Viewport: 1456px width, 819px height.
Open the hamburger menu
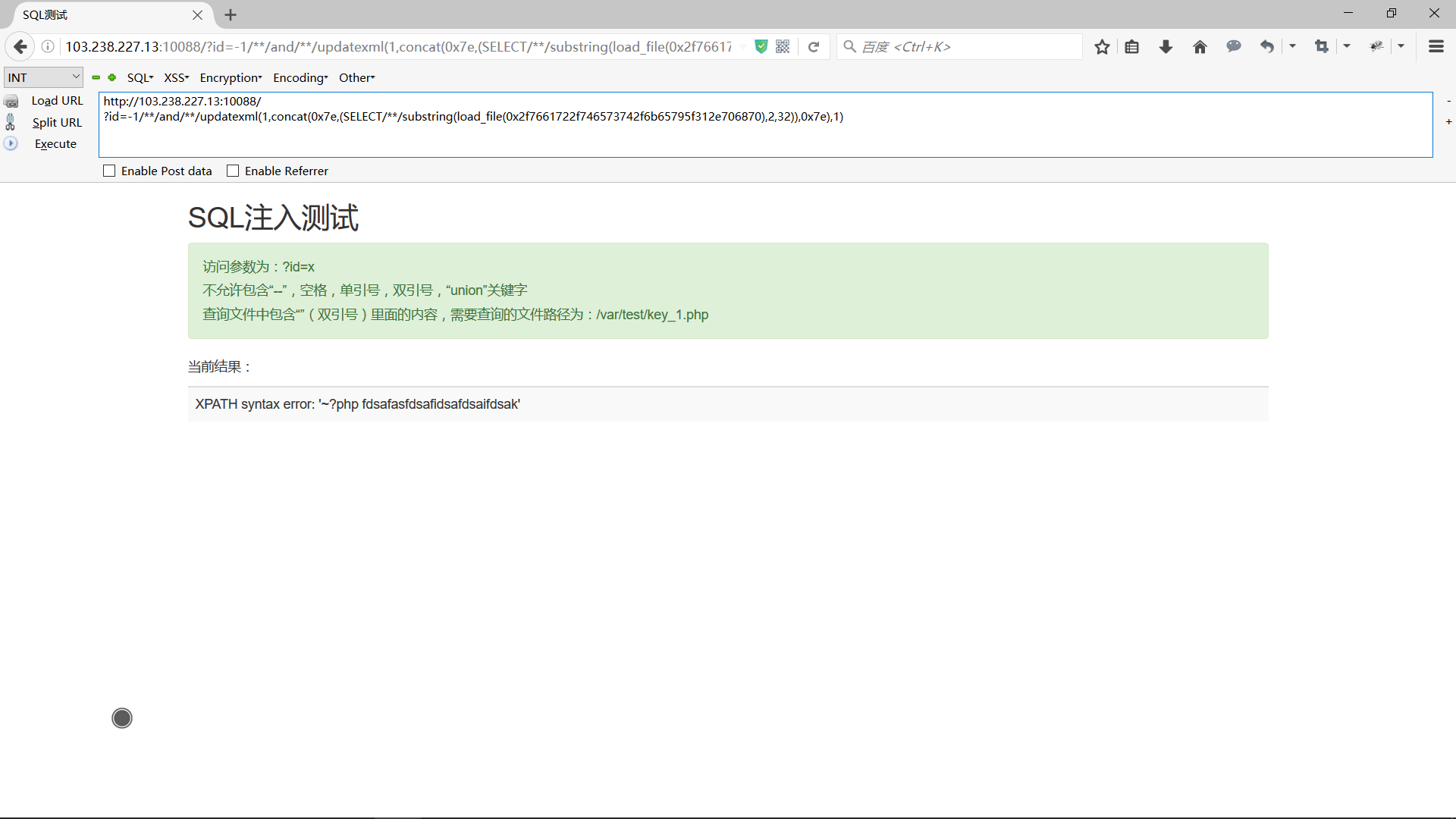(1436, 47)
